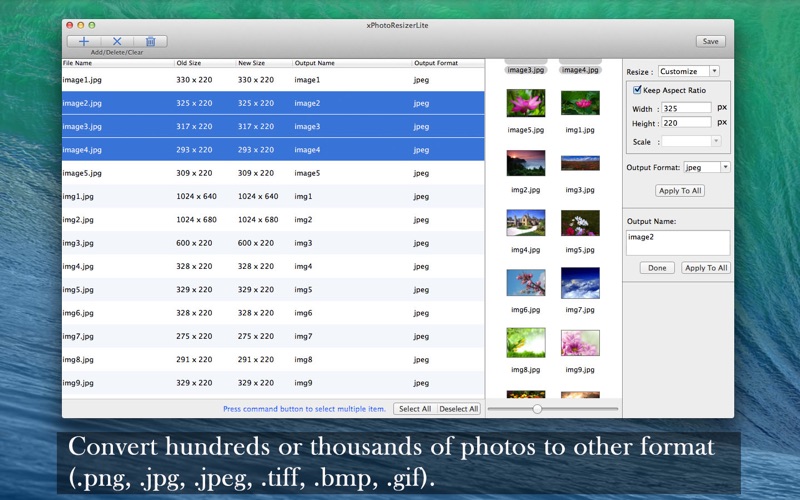Click Apply To All beside Done
Image resolution: width=800 pixels, height=500 pixels.
(x=706, y=268)
